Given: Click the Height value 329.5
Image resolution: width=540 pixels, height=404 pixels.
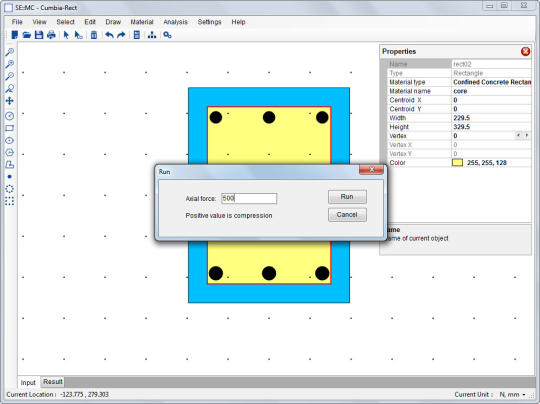Looking at the screenshot, I should tap(491, 127).
